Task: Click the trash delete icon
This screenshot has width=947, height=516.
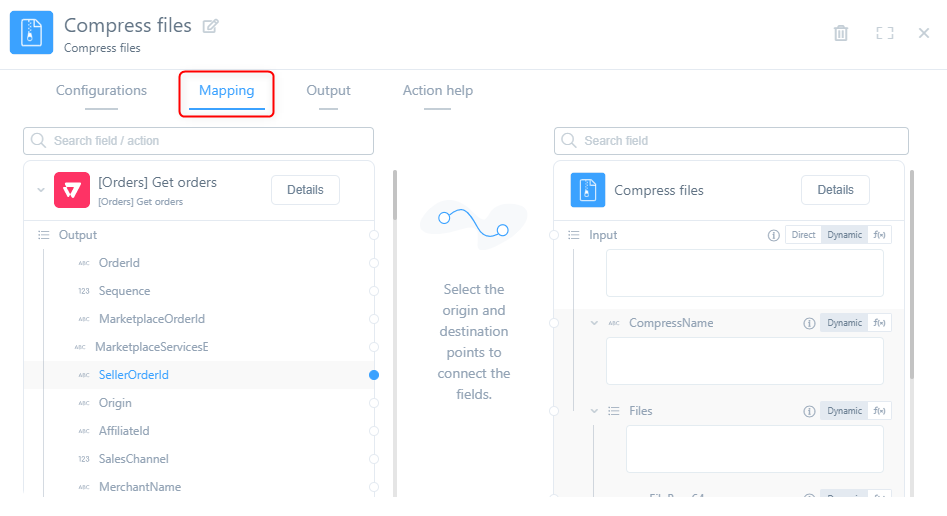Action: point(841,33)
